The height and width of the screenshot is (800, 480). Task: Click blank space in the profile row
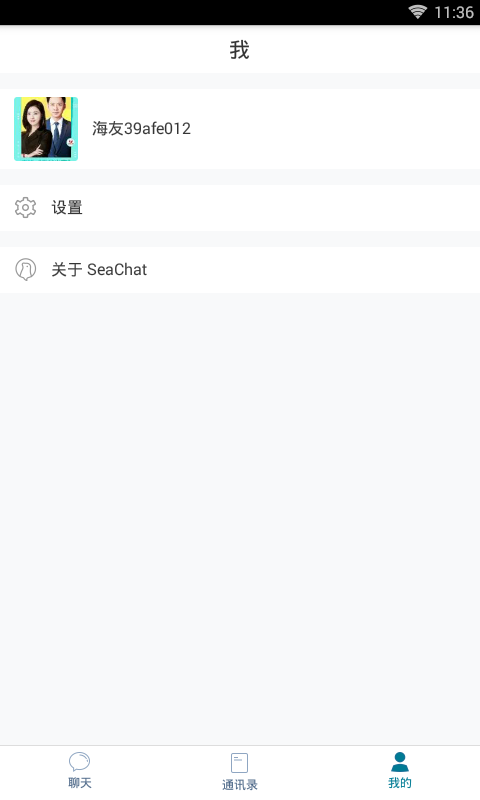coord(332,129)
